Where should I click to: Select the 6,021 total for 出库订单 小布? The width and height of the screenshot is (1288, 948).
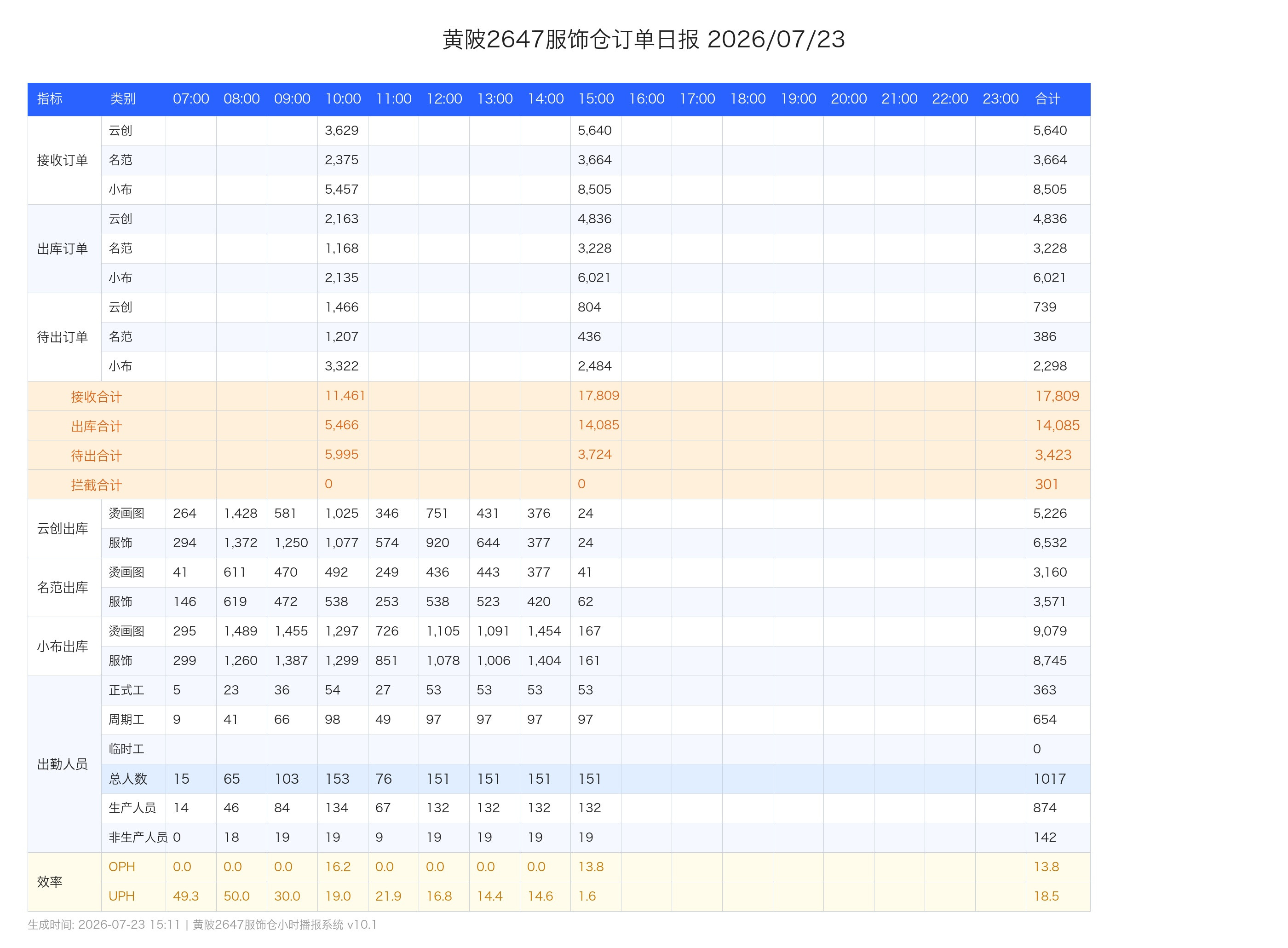tap(1049, 278)
